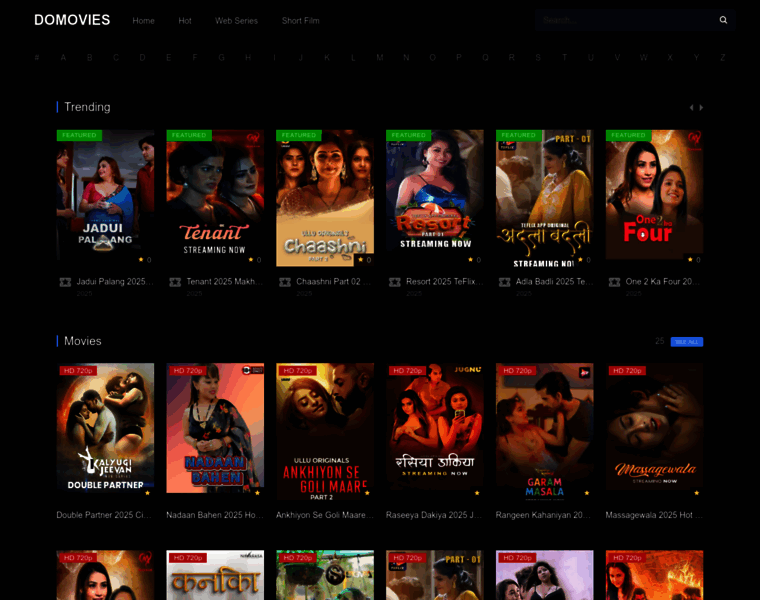This screenshot has height=600, width=760.
Task: Click the previous arrow in Trending carousel
Action: [x=692, y=108]
